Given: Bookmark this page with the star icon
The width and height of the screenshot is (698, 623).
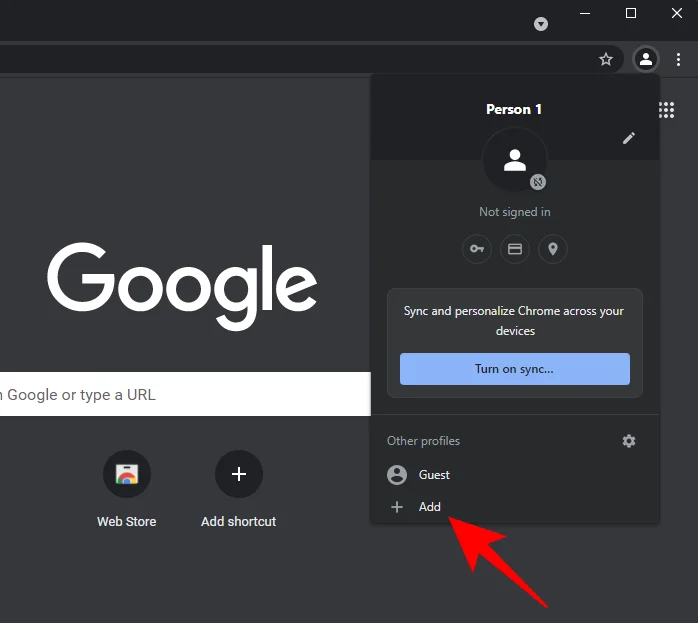Looking at the screenshot, I should click(x=605, y=59).
